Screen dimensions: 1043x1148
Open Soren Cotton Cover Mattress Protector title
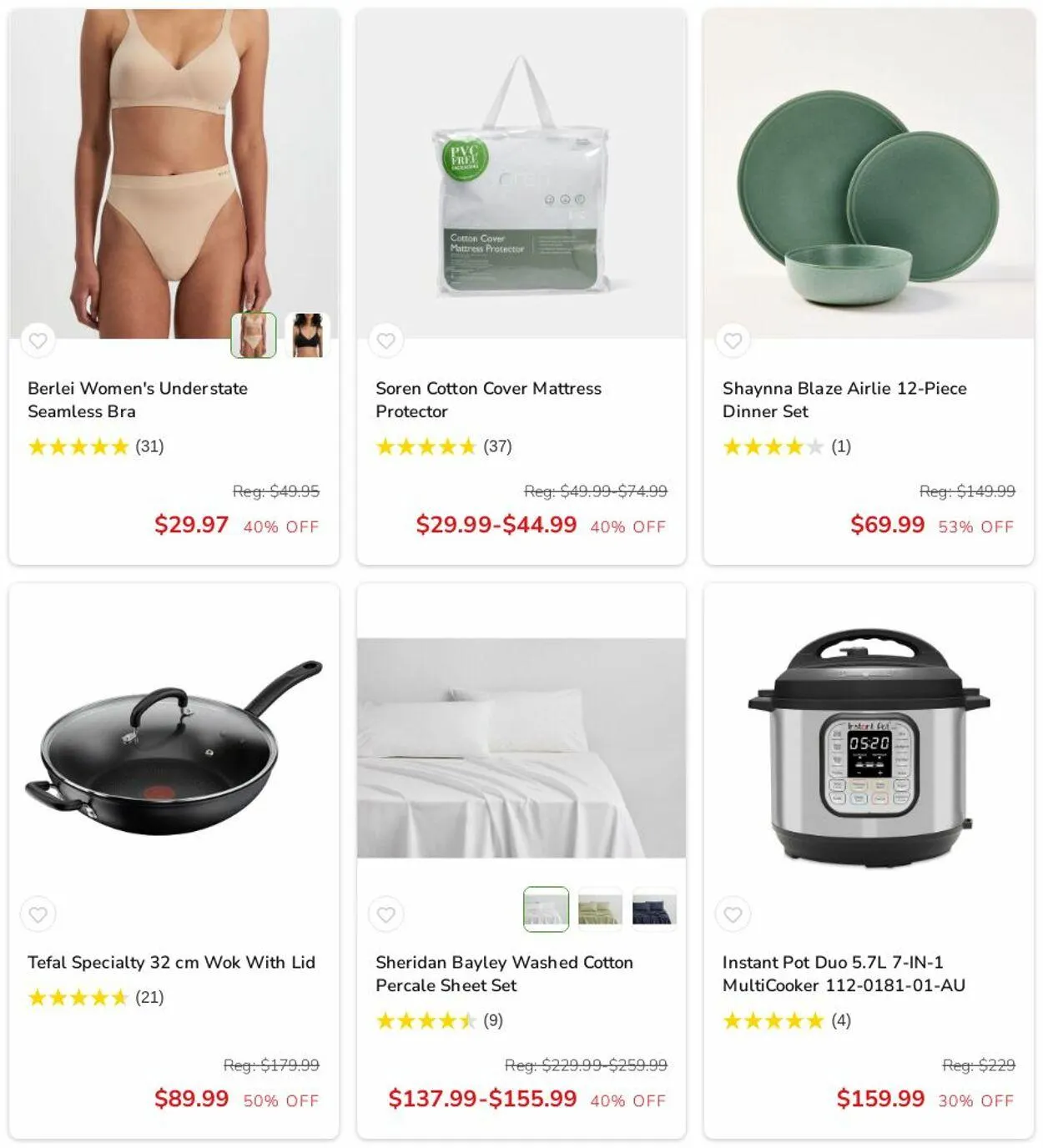(488, 400)
